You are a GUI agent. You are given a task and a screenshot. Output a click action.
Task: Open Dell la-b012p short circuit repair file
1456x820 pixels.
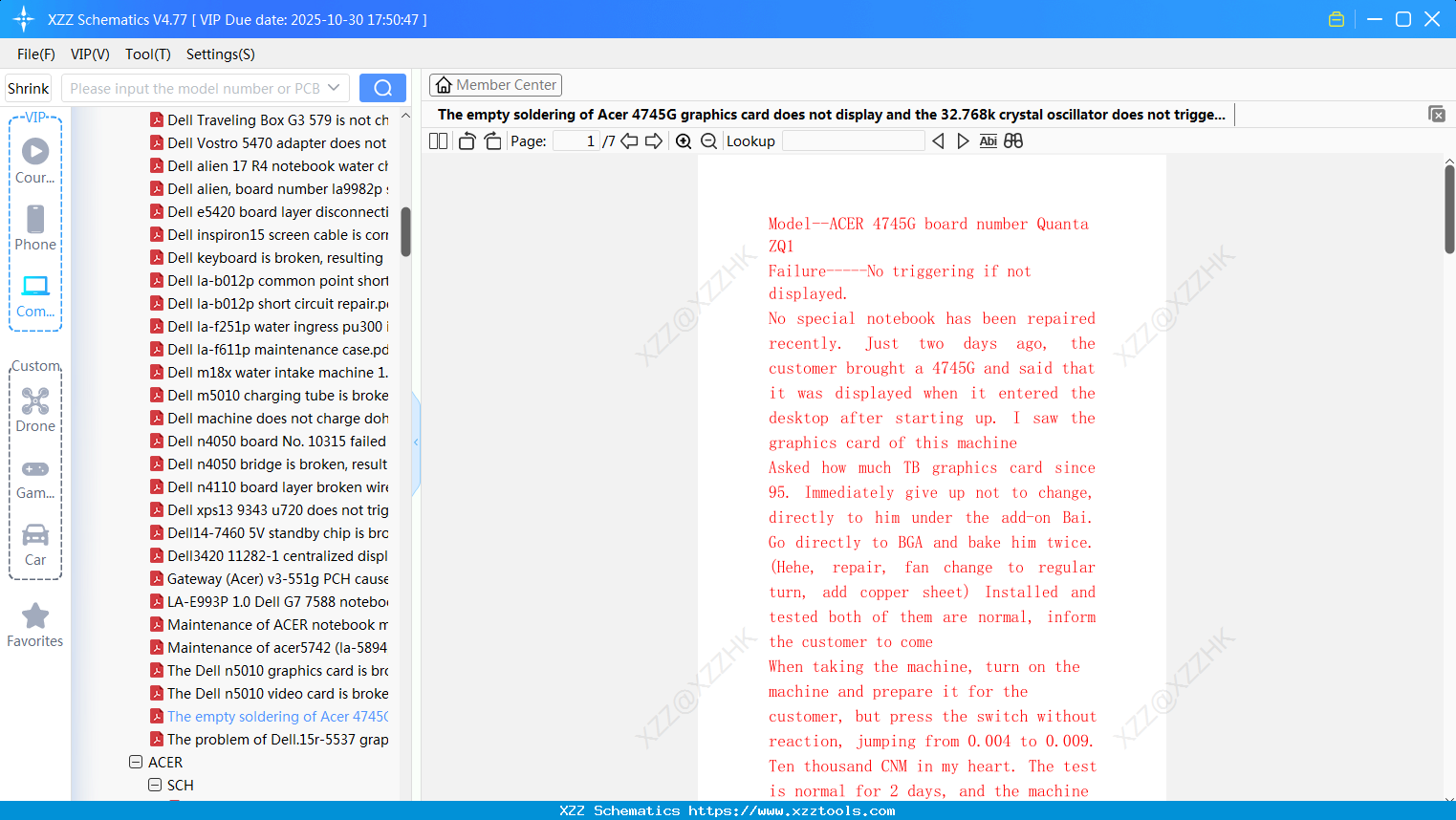point(270,303)
